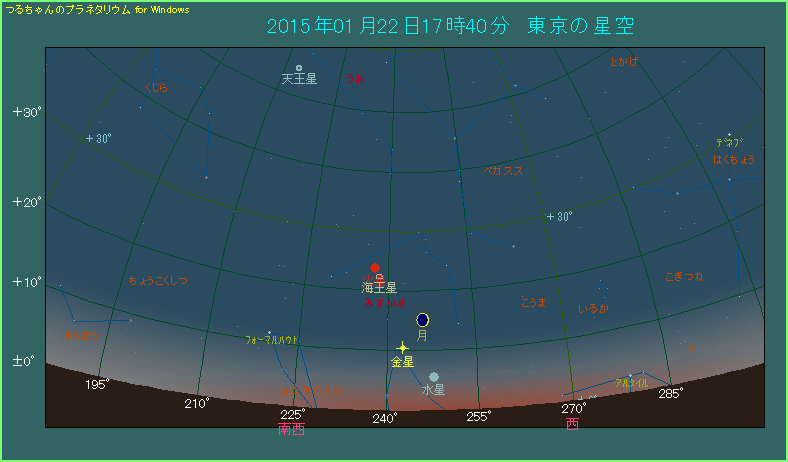Viewport: 788px width, 462px height.
Task: Click the 海王星 Neptune label
Action: click(x=380, y=287)
